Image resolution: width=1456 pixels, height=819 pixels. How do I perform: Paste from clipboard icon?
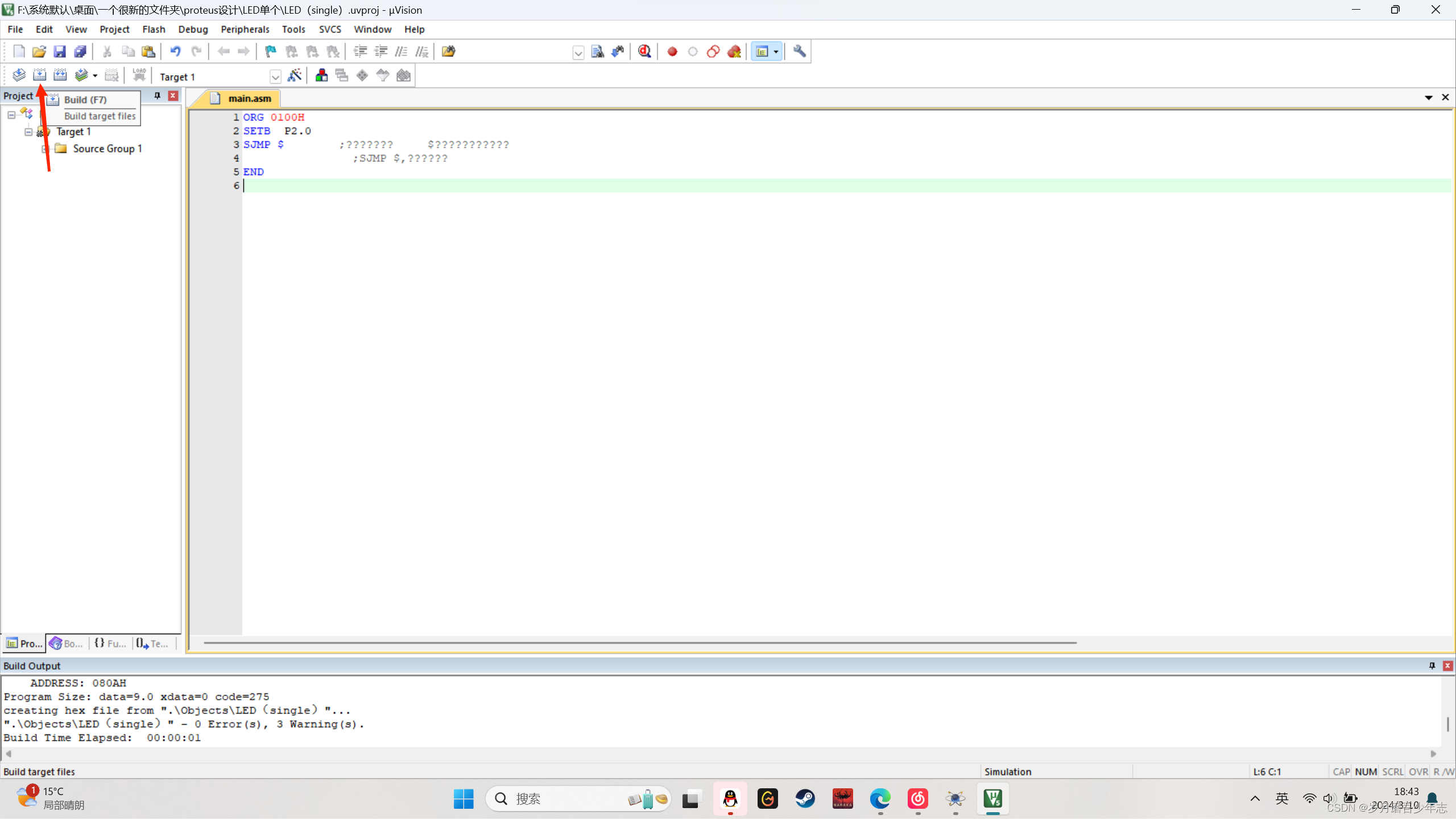148,52
